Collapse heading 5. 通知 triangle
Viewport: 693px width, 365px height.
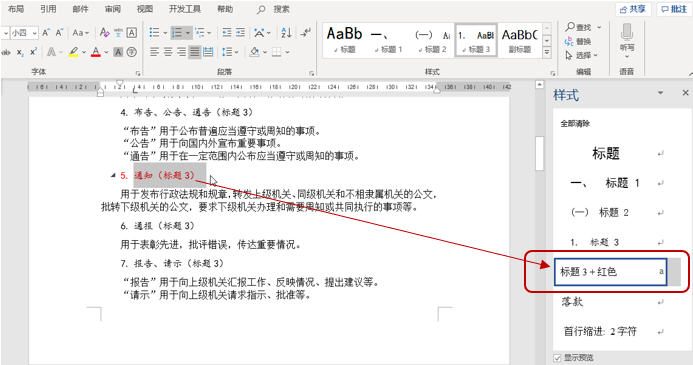tap(113, 175)
